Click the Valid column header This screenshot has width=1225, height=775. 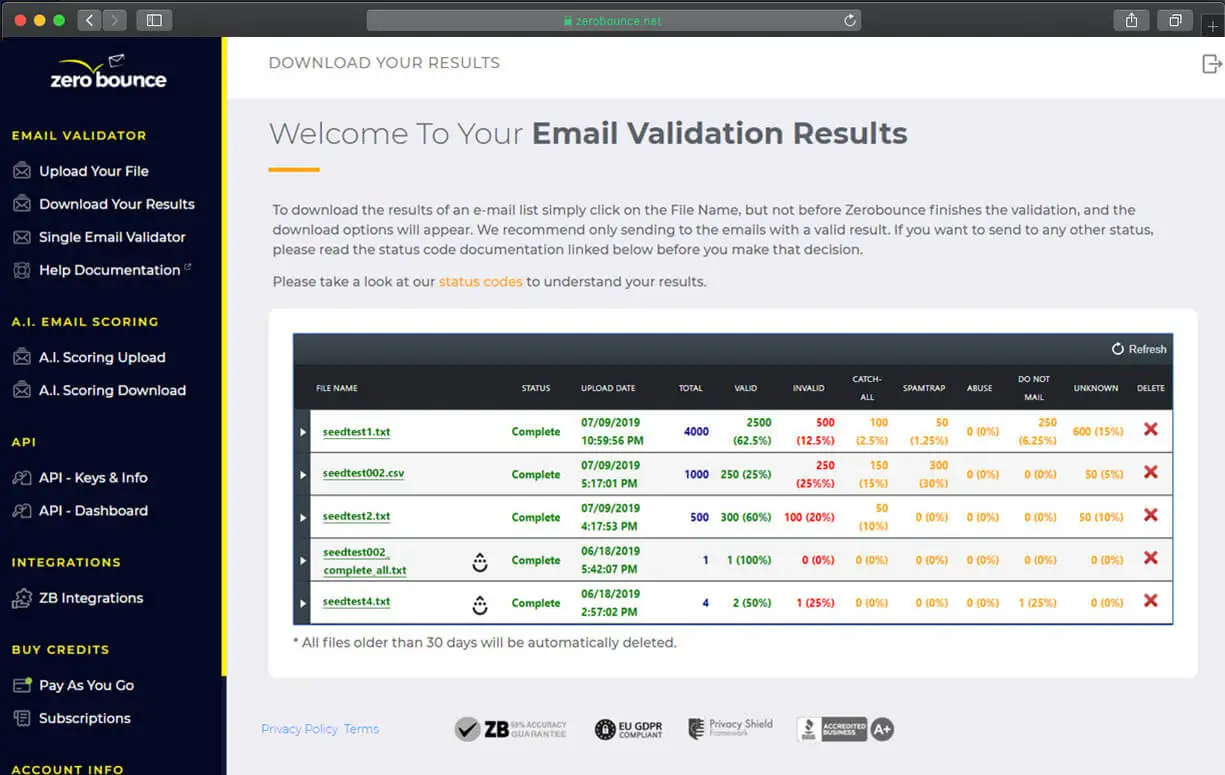[x=746, y=388]
